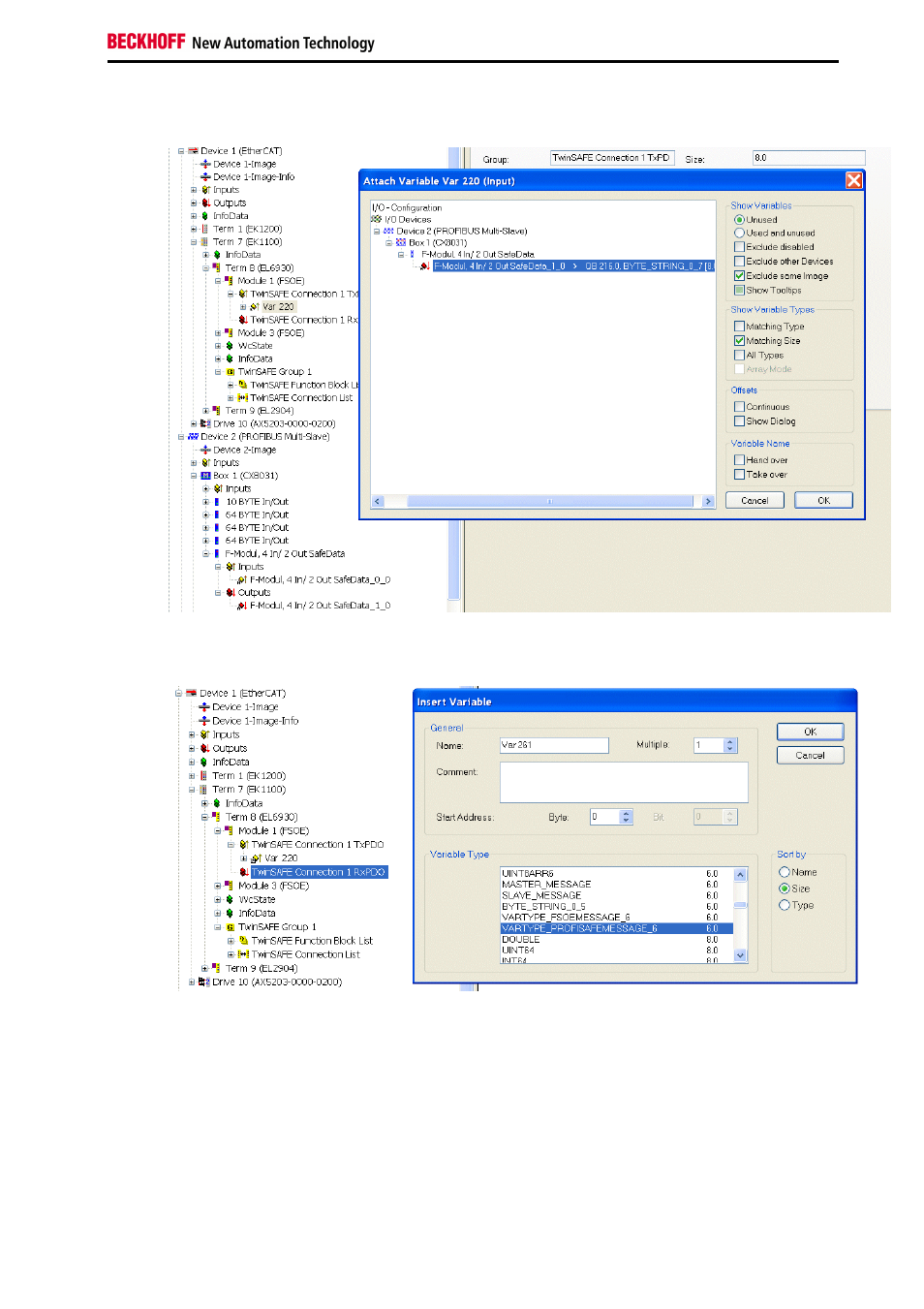Click the Byte start address stepper
This screenshot has height=1309, width=924.
click(x=627, y=817)
